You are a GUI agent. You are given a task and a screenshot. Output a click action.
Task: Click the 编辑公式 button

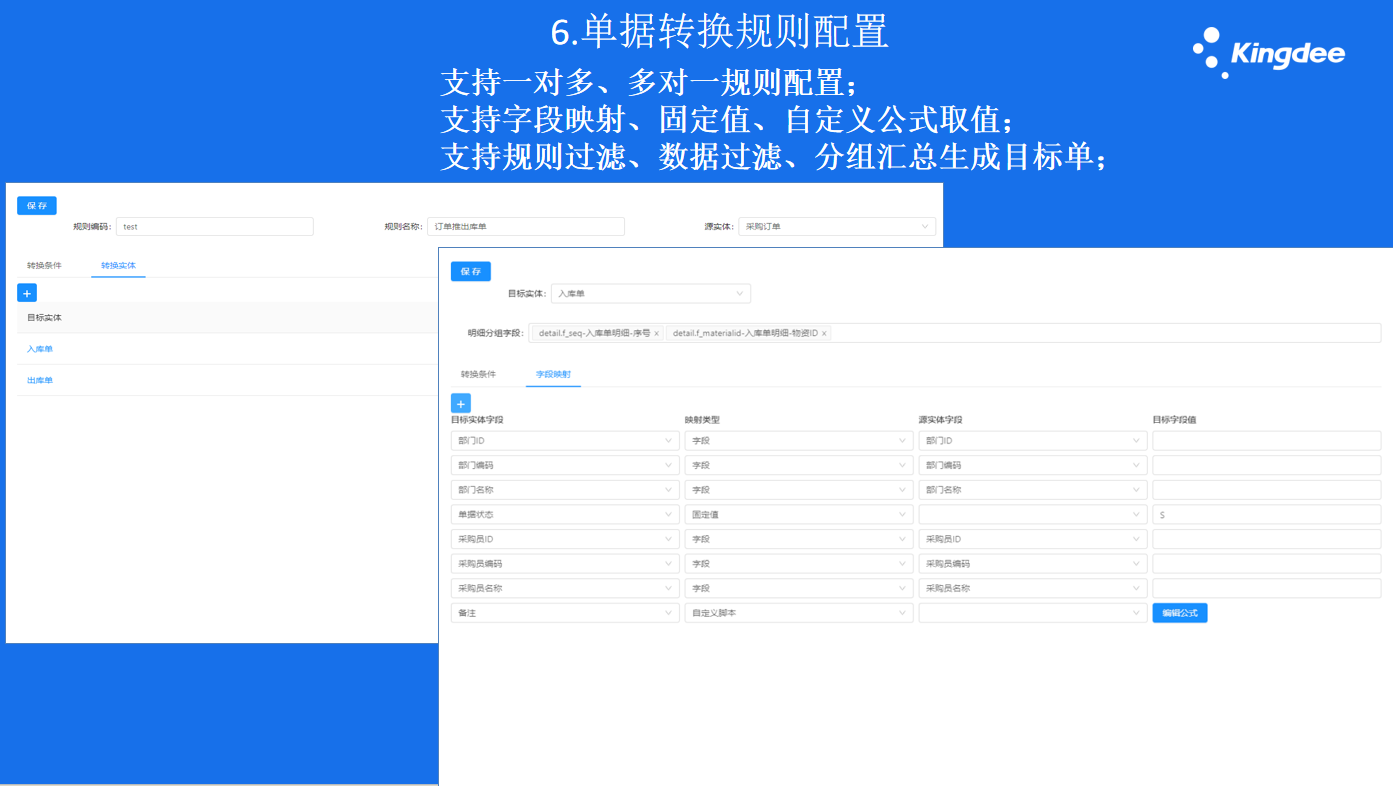pyautogui.click(x=1179, y=613)
